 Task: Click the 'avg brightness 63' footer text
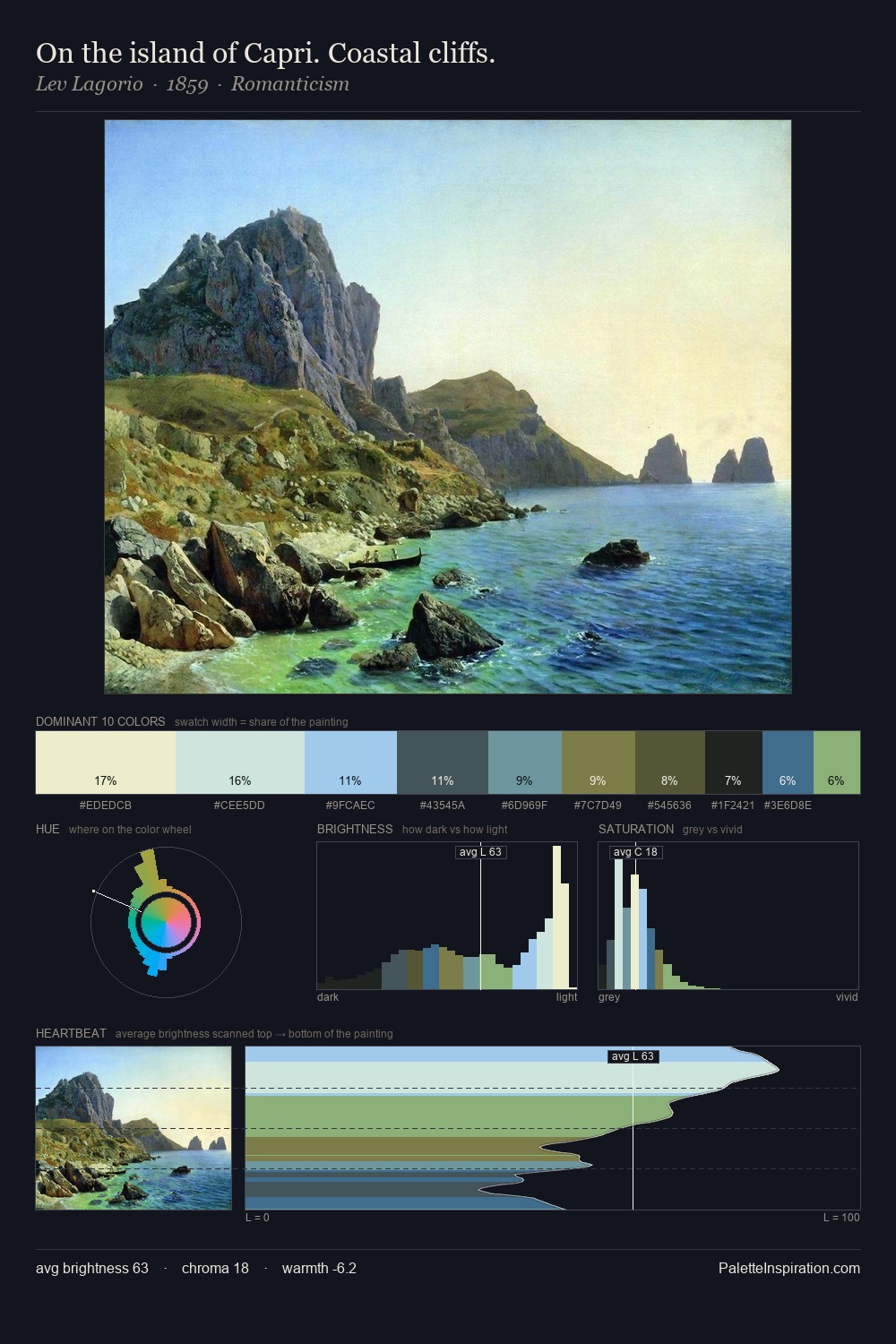92,1268
